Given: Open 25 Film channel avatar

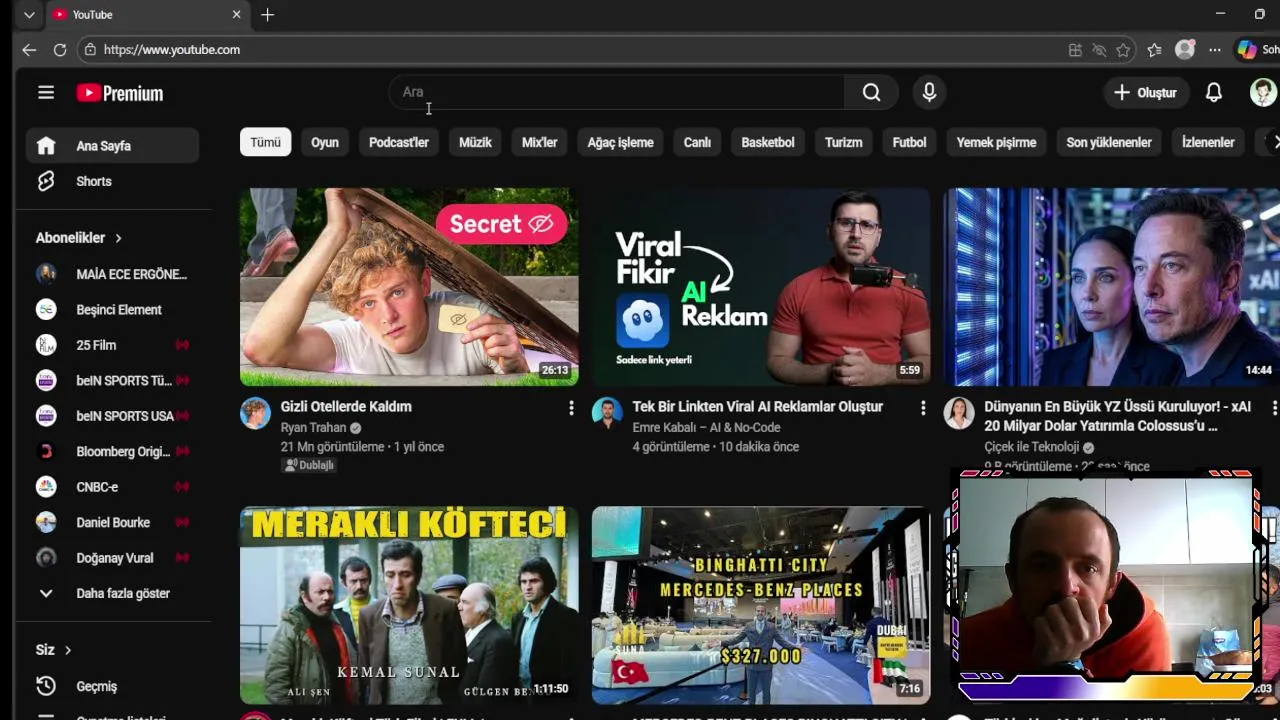Looking at the screenshot, I should (46, 345).
